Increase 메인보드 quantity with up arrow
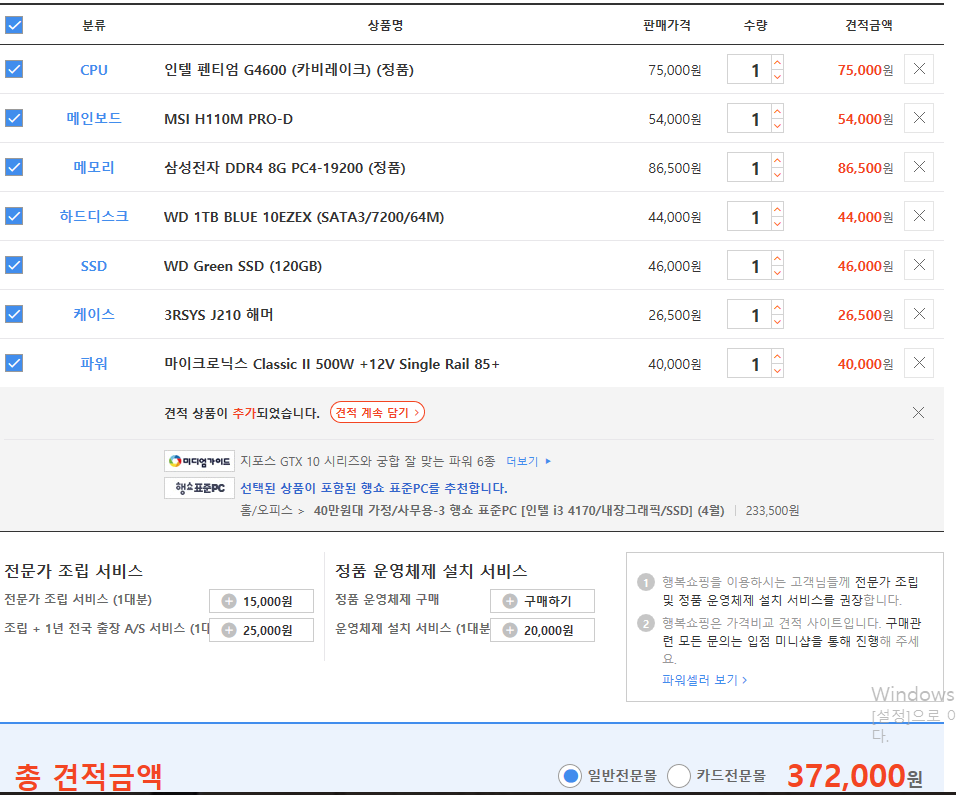The width and height of the screenshot is (956, 795). [x=777, y=111]
